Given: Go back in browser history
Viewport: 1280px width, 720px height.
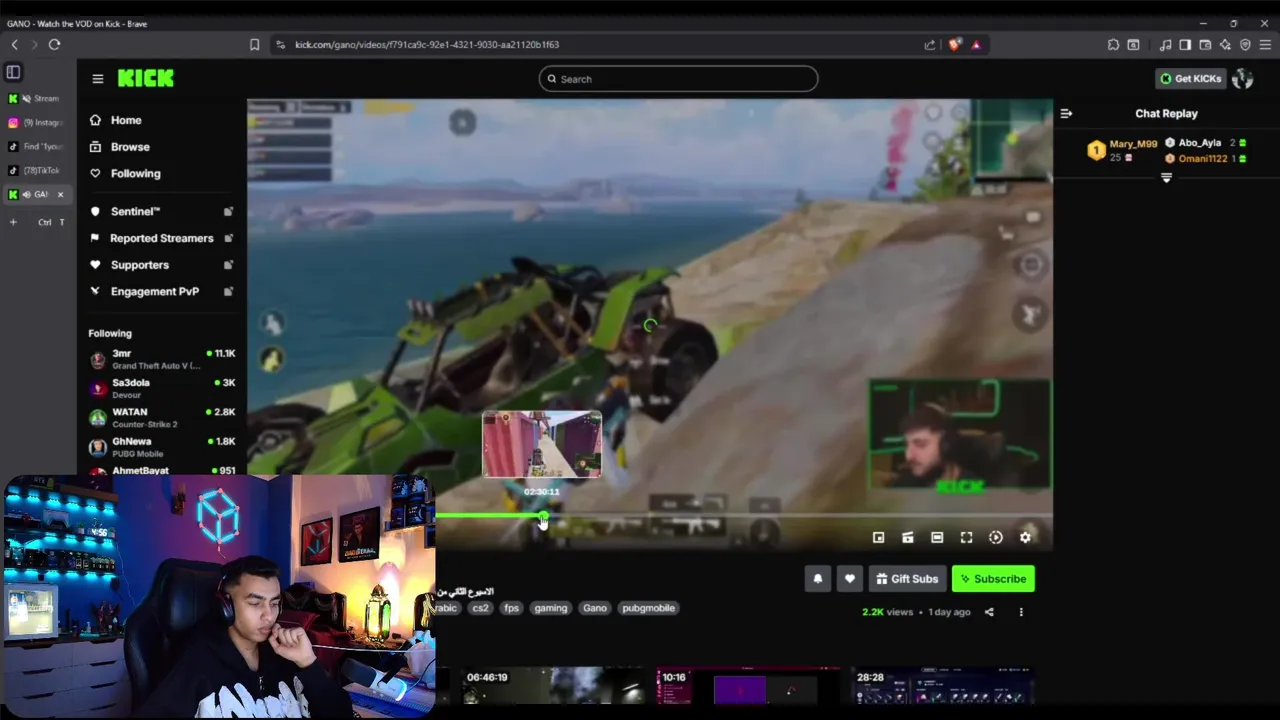Looking at the screenshot, I should [15, 44].
